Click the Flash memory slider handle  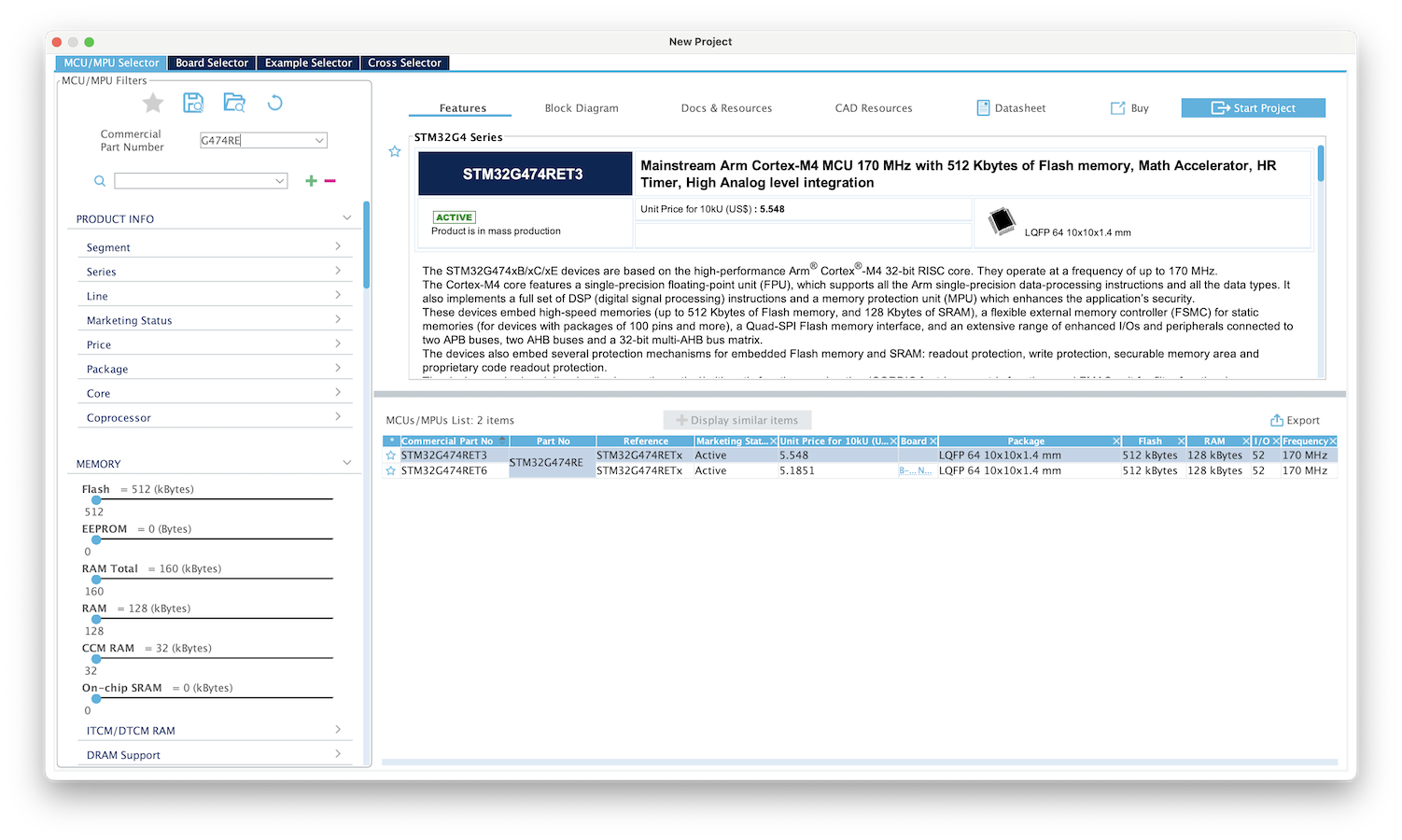click(96, 500)
